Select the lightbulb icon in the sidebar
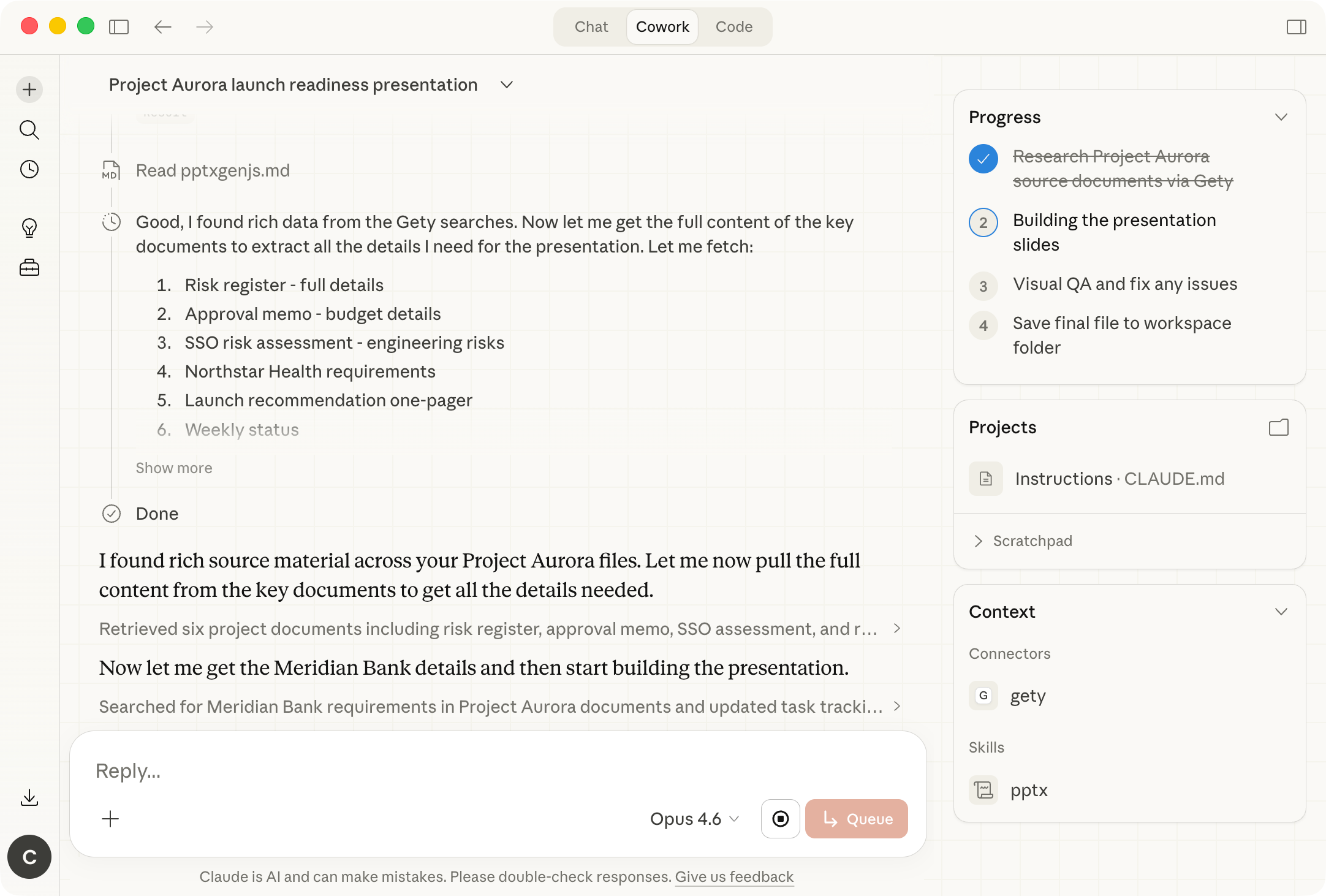The width and height of the screenshot is (1326, 896). [29, 227]
